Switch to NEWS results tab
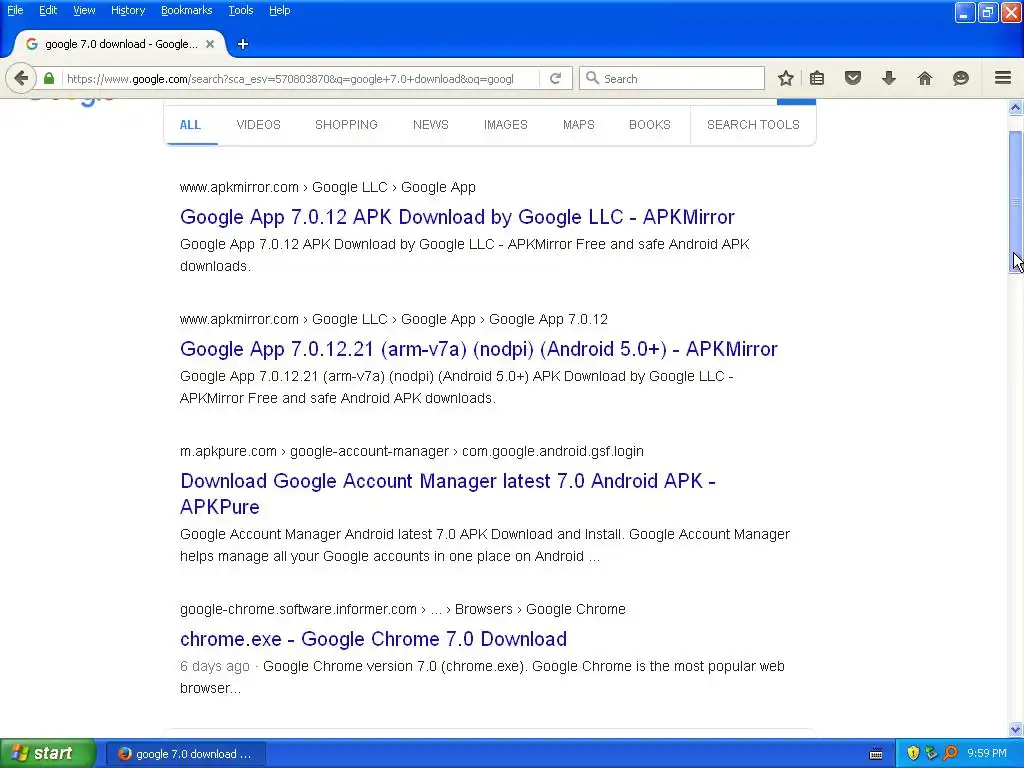Screen dimensions: 1024x768 (430, 125)
